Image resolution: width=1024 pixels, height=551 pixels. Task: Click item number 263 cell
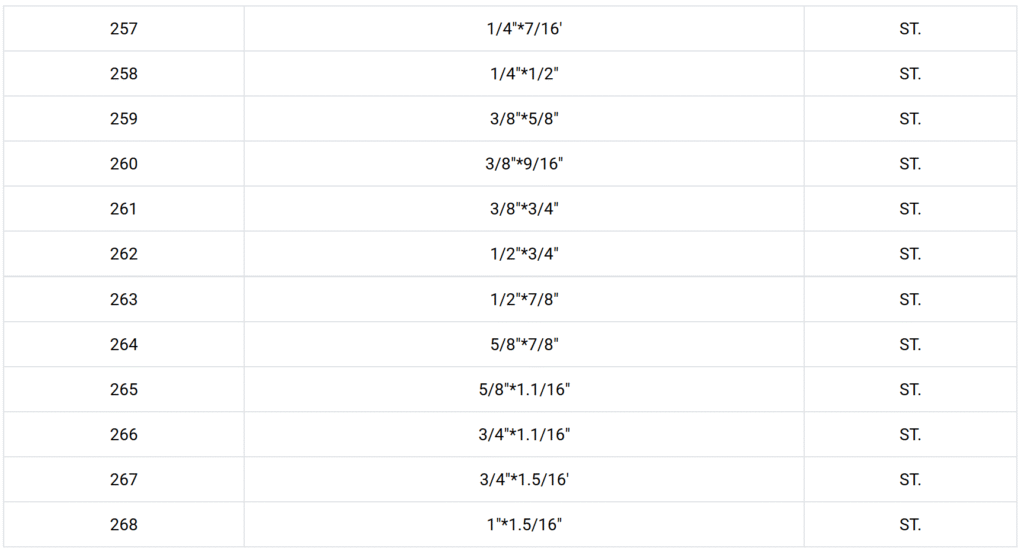pyautogui.click(x=124, y=299)
